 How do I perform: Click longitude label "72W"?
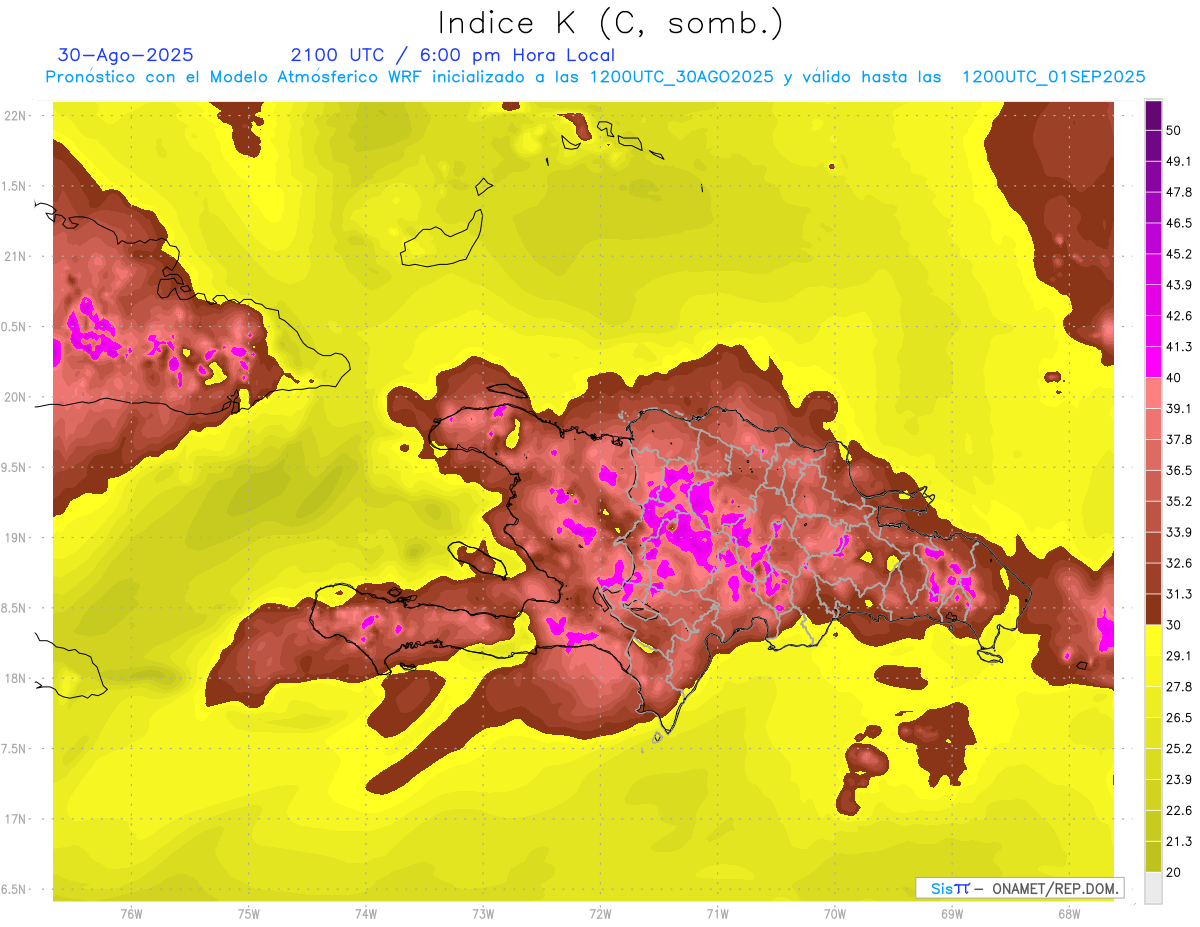point(600,913)
